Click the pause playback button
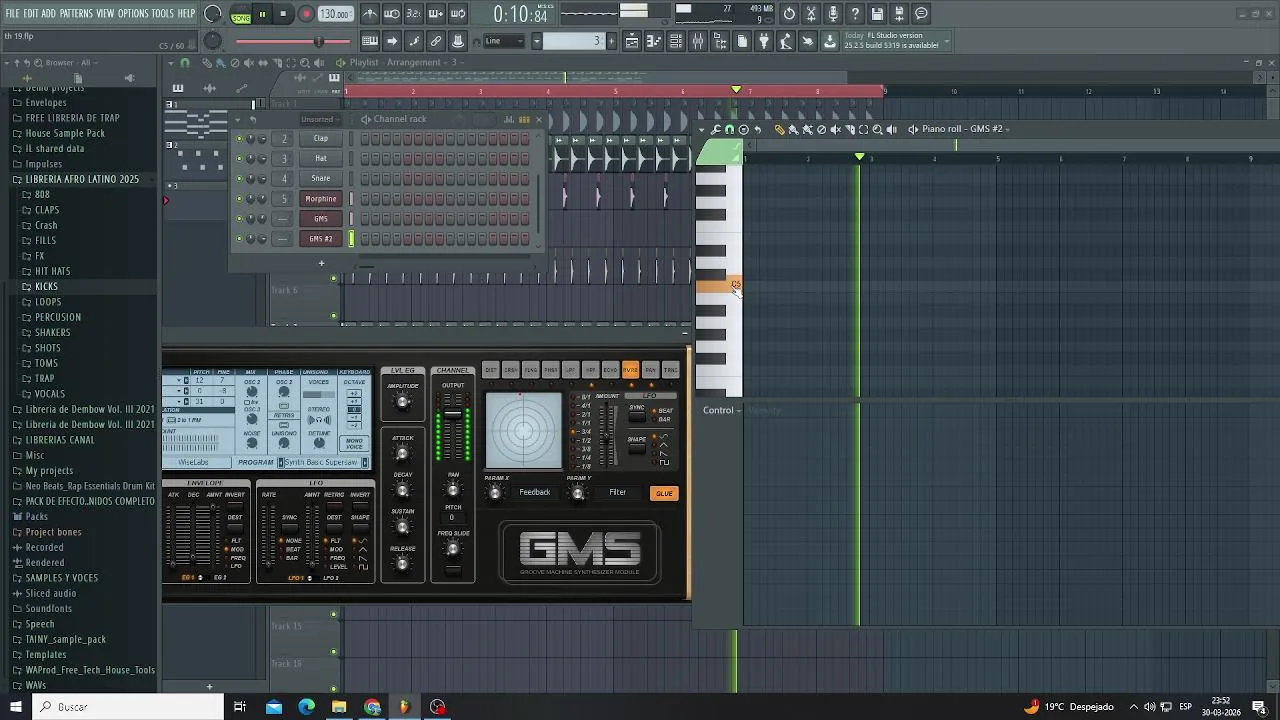Image resolution: width=1280 pixels, height=720 pixels. [263, 14]
